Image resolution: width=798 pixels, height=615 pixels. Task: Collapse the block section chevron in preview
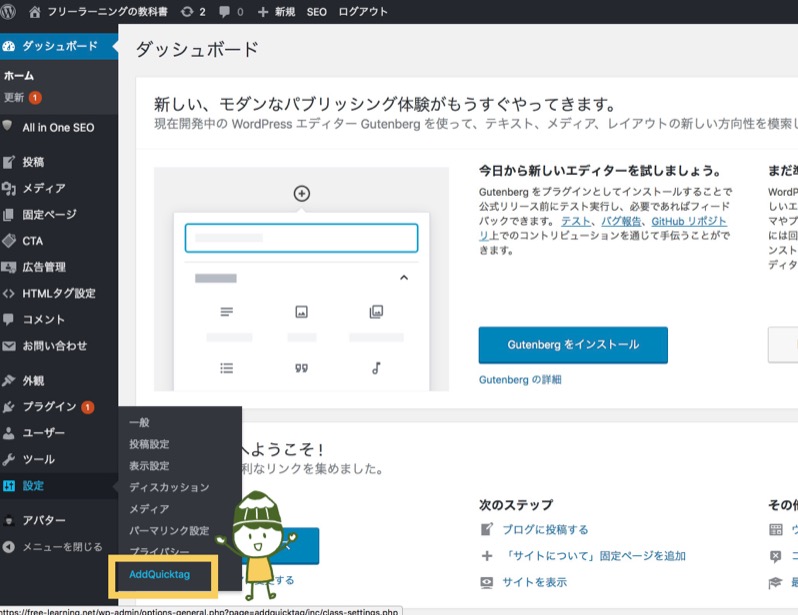tap(404, 277)
